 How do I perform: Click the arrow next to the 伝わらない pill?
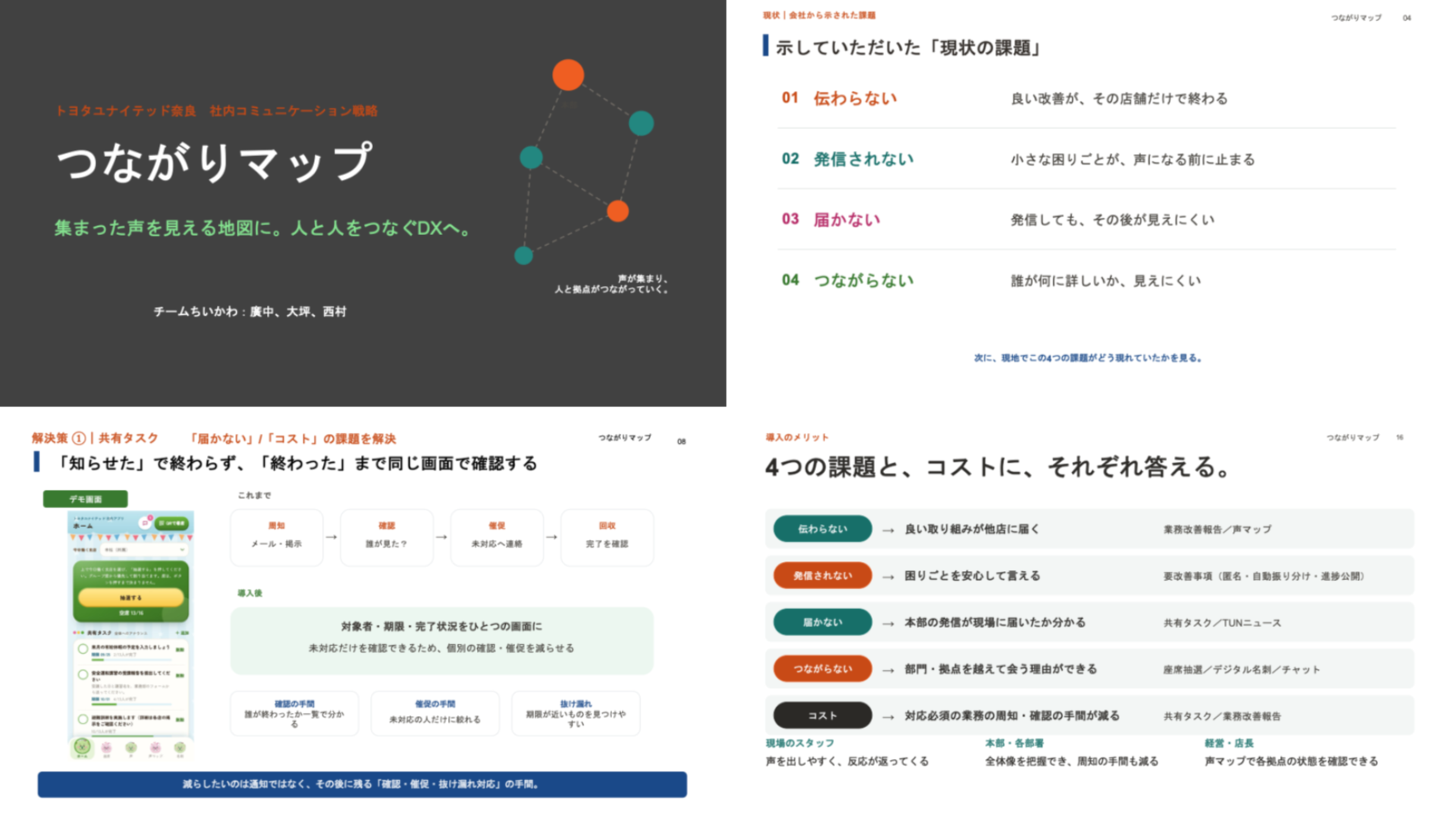tap(888, 530)
